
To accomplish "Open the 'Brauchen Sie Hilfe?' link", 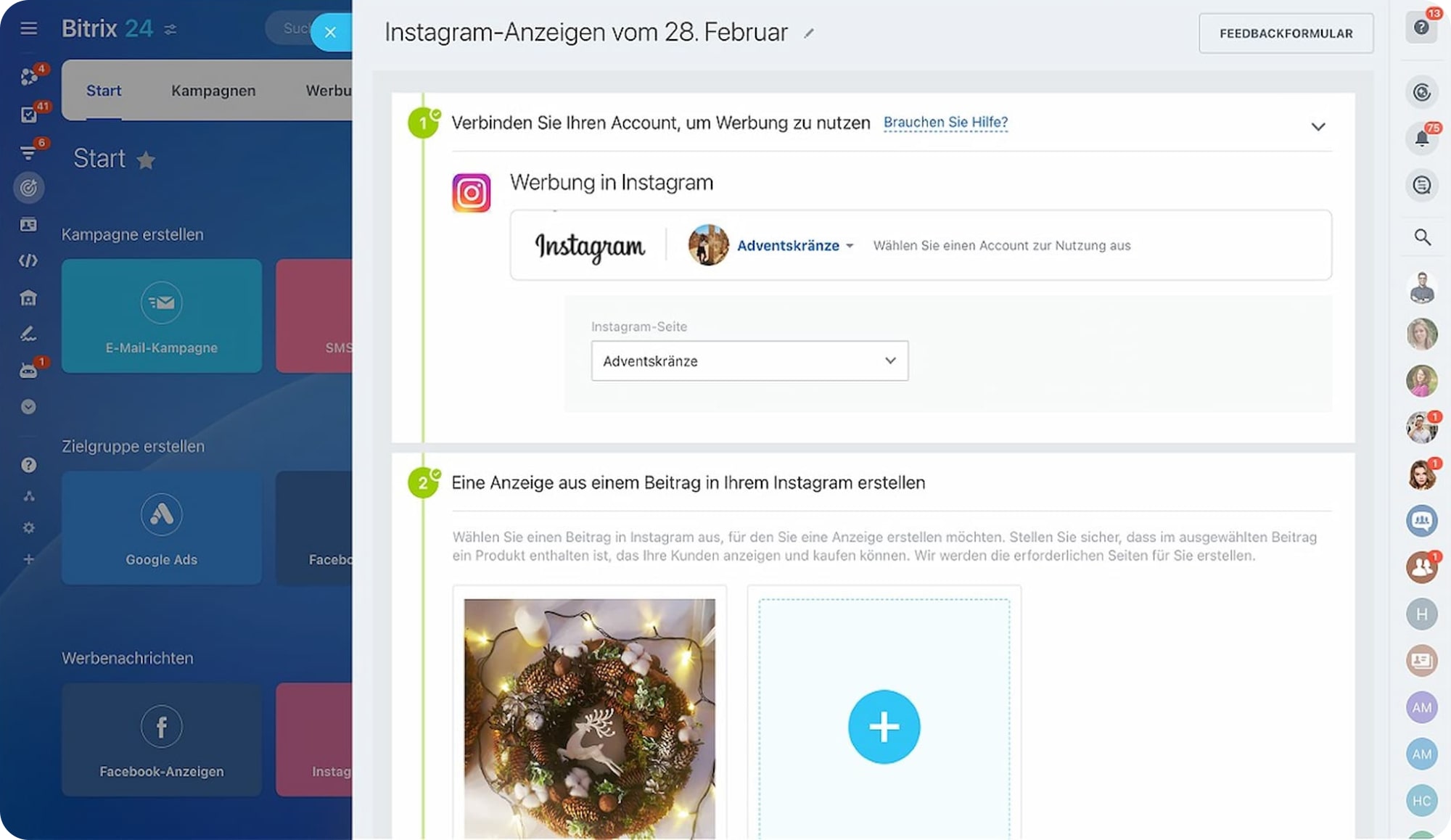I will tap(945, 123).
